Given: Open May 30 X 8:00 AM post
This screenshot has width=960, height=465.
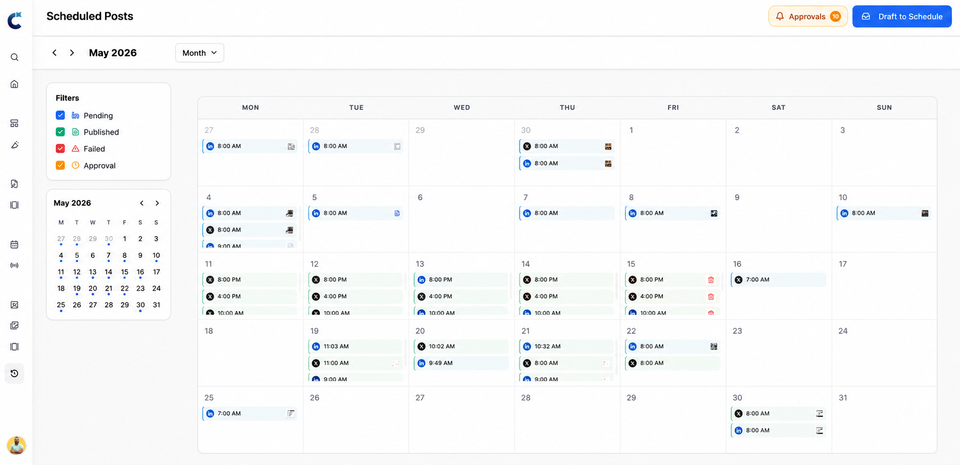Looking at the screenshot, I should coord(778,414).
